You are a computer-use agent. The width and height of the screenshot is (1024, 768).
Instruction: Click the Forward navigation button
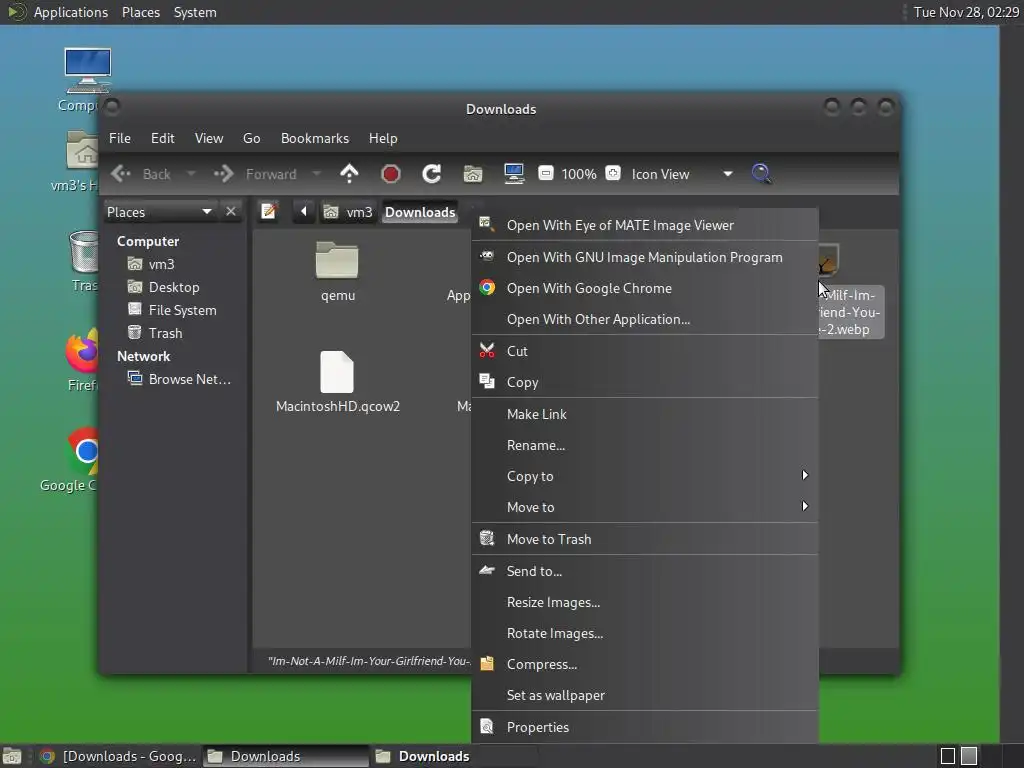pyautogui.click(x=256, y=174)
